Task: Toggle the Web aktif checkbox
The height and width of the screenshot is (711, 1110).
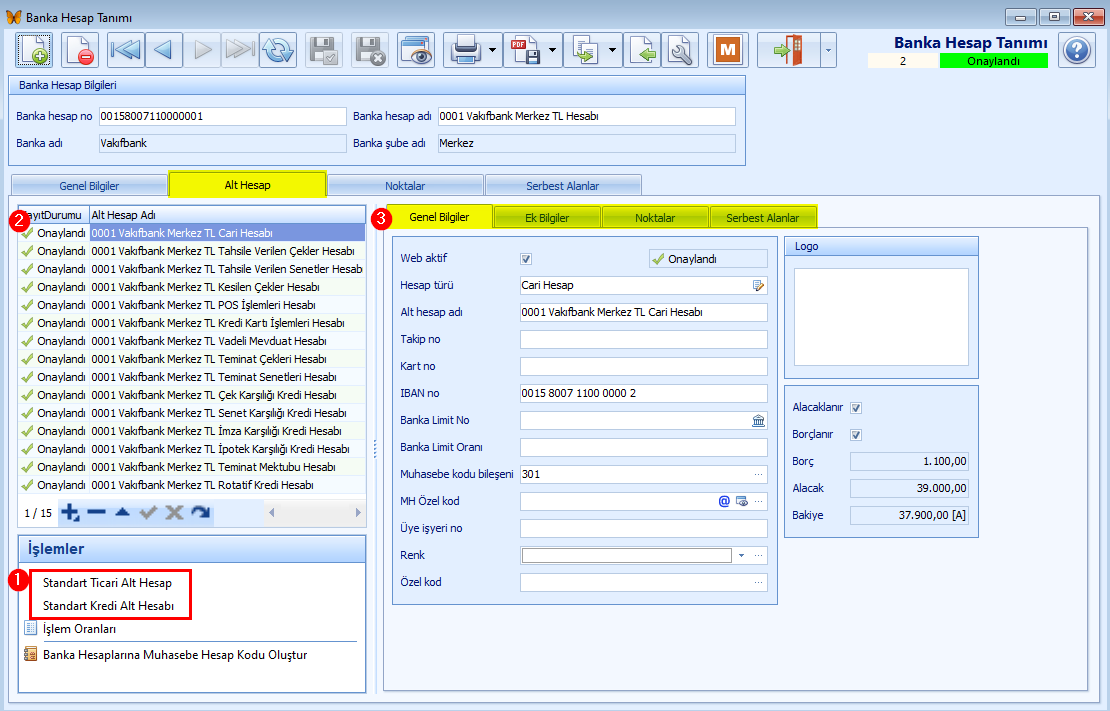Action: click(x=526, y=258)
